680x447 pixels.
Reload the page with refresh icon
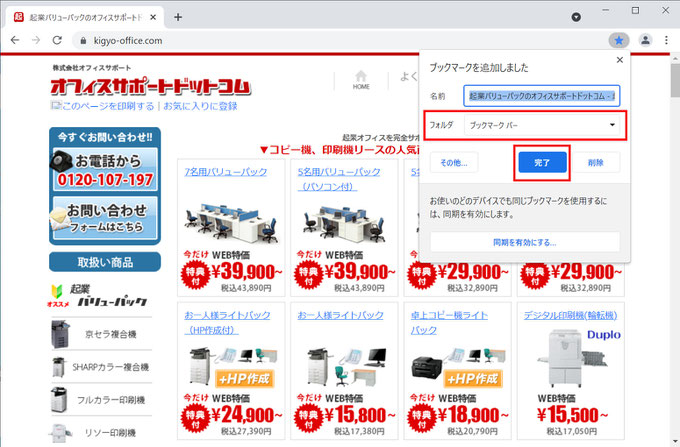(57, 40)
